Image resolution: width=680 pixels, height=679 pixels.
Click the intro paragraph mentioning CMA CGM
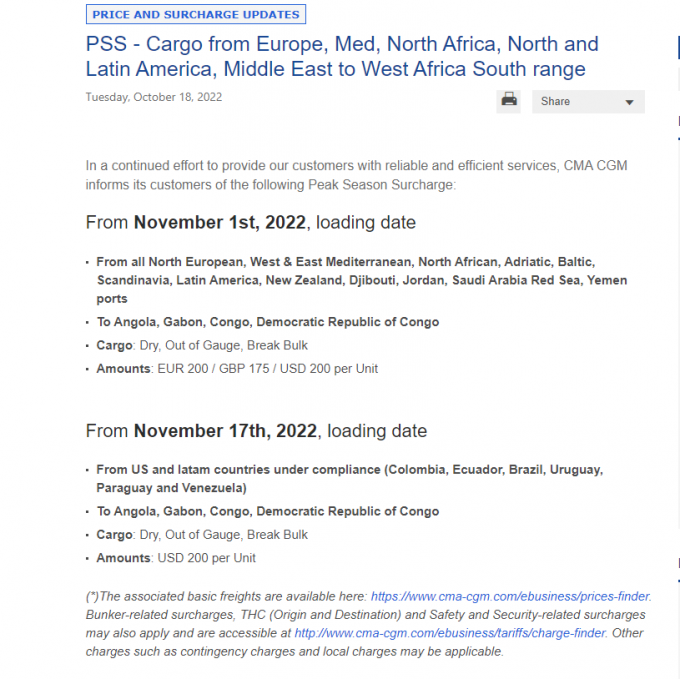click(x=356, y=175)
